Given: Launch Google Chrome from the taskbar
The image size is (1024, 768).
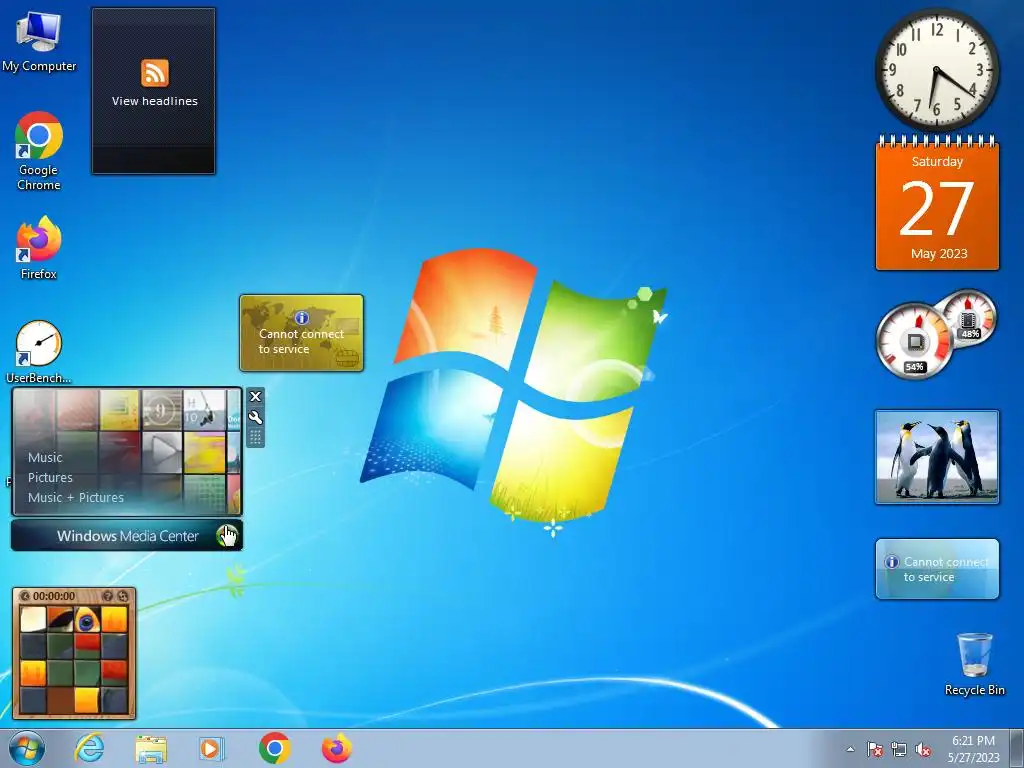Looking at the screenshot, I should (274, 748).
